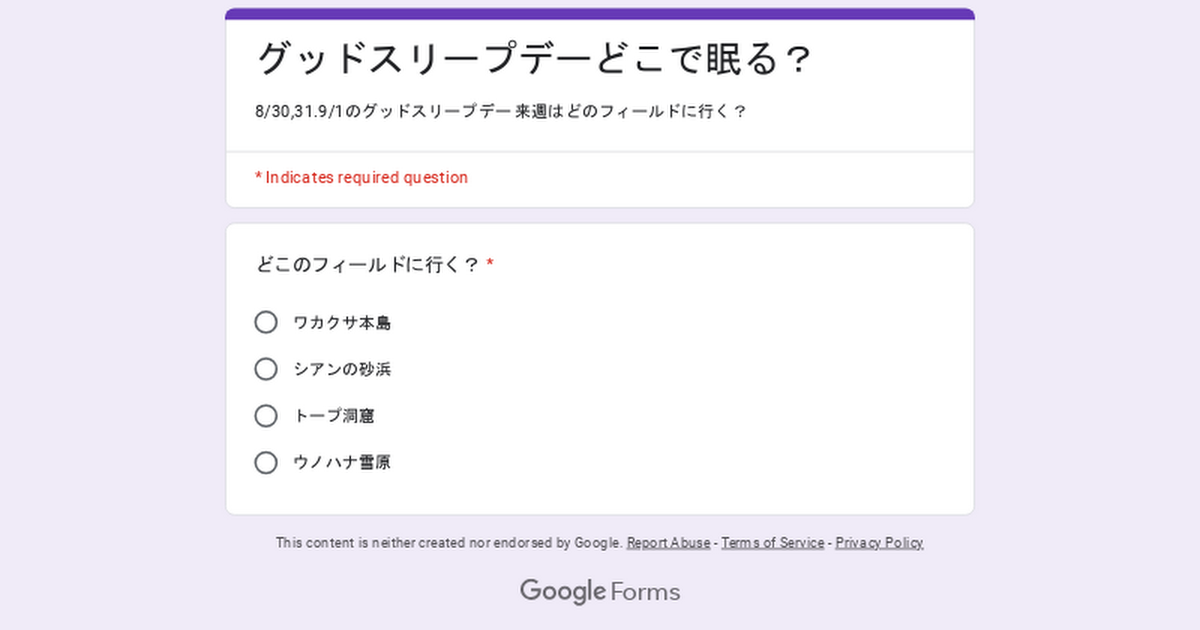Open the Terms of Service link
The image size is (1200, 630).
tap(773, 543)
